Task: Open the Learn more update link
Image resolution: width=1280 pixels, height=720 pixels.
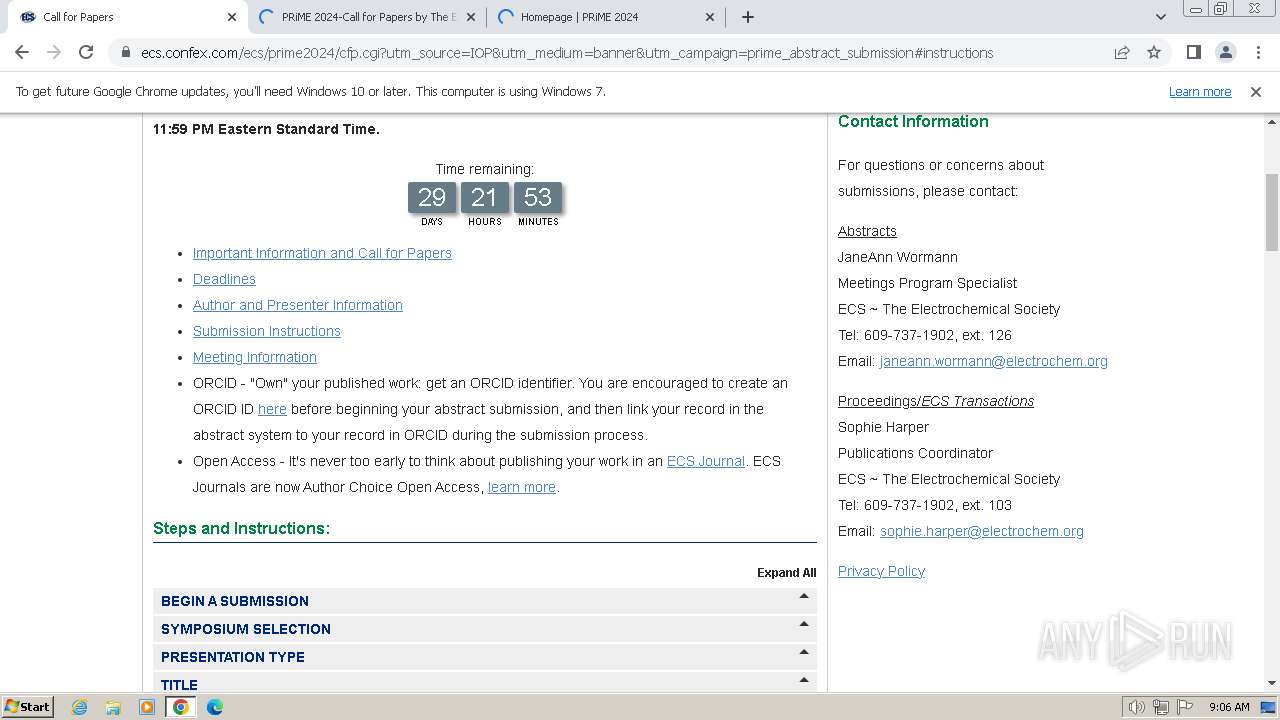Action: tap(1200, 92)
